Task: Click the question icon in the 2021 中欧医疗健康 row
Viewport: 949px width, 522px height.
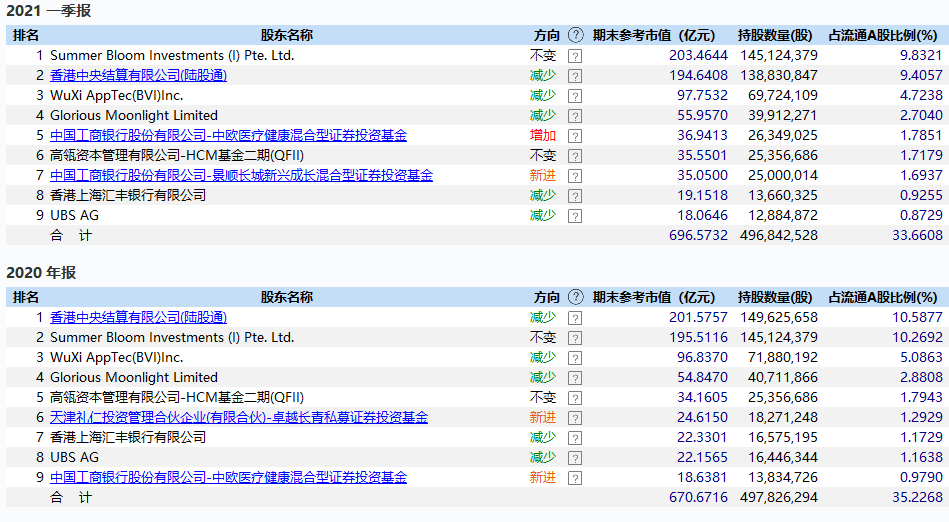Action: point(575,136)
